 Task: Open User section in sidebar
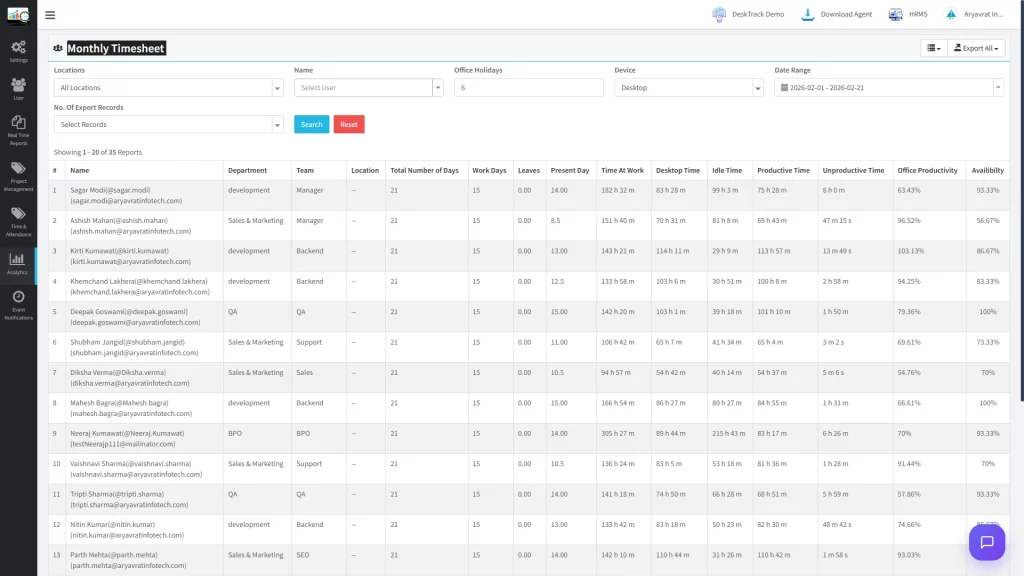18,88
